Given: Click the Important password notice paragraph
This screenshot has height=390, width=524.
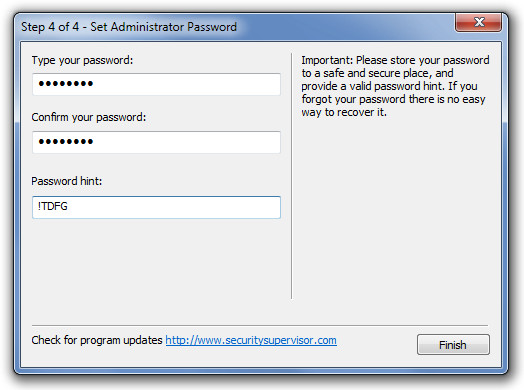Looking at the screenshot, I should coord(395,86).
